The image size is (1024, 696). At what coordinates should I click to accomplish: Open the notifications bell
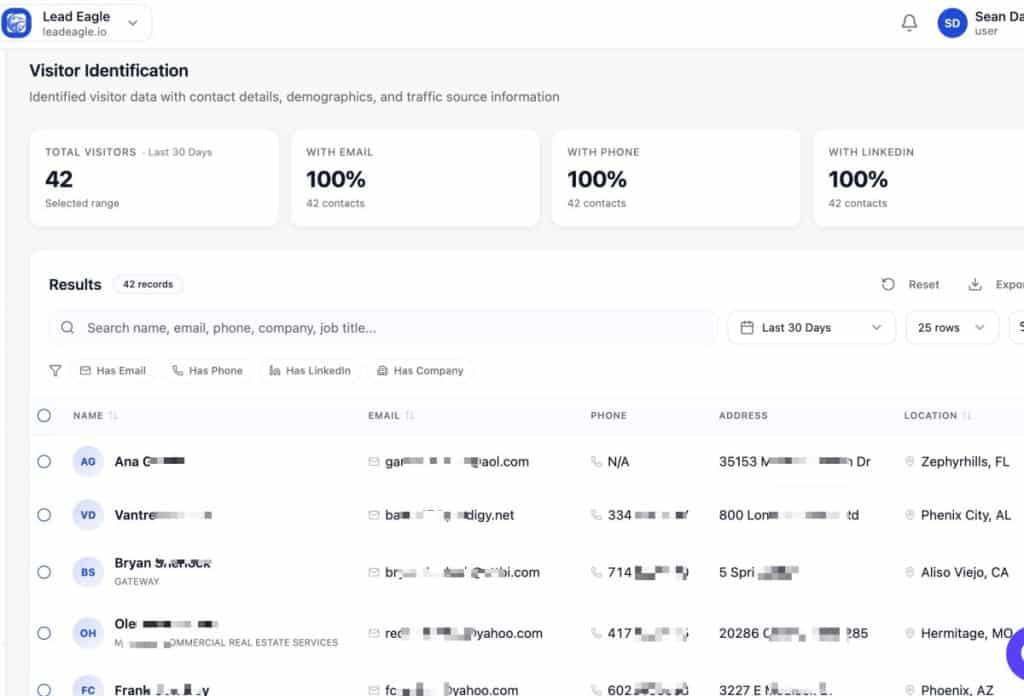(909, 23)
